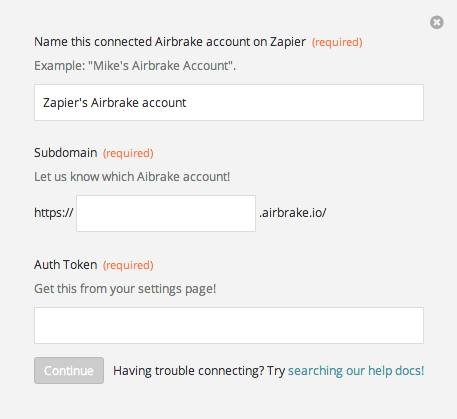Viewport: 457px width, 419px height.
Task: Click the Get this from your settings page hint
Action: 125,289
